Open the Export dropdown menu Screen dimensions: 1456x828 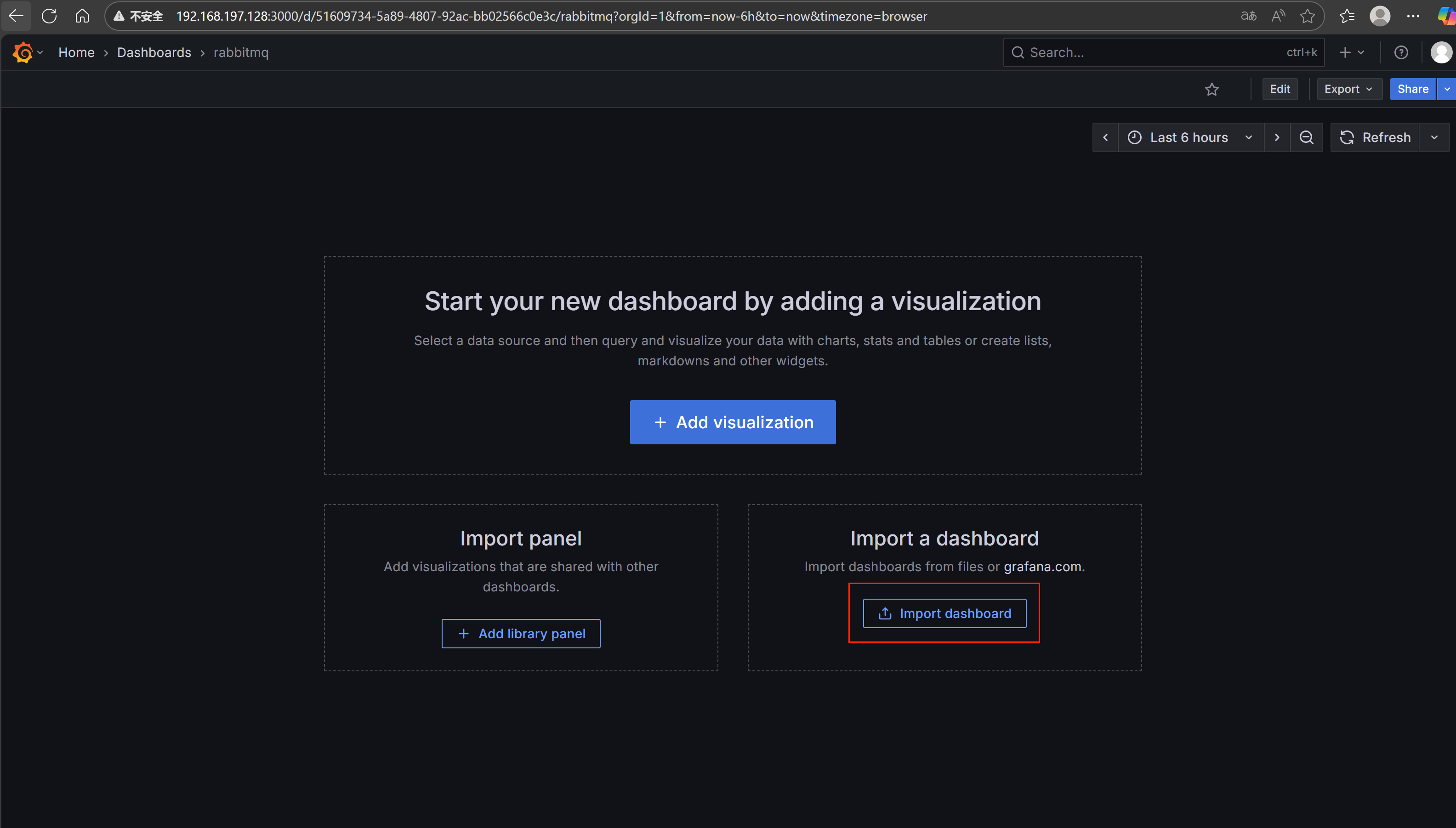click(1348, 89)
